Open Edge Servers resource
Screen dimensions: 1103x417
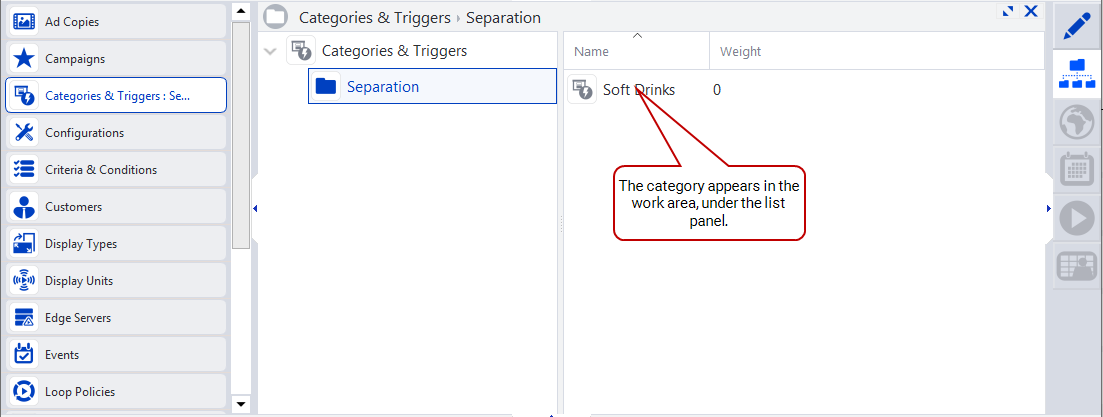(116, 318)
